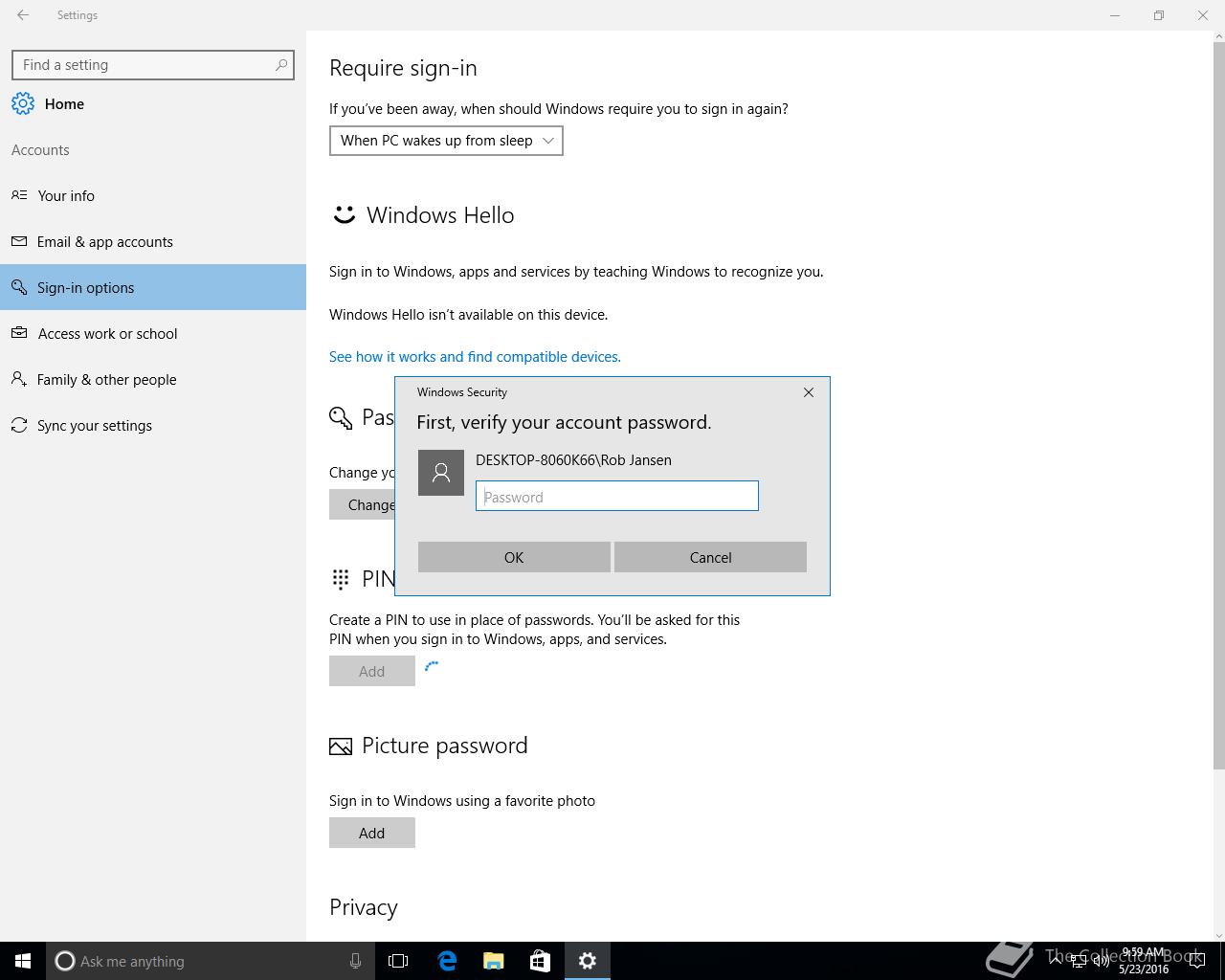Click the PIN keypad icon

(x=341, y=579)
